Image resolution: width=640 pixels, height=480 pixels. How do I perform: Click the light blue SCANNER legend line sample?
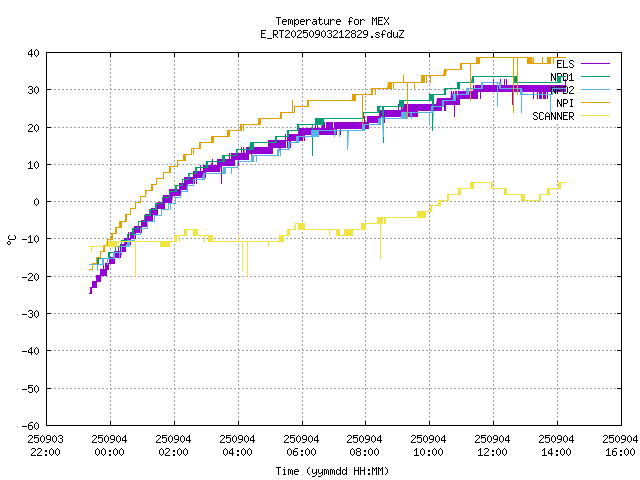(595, 116)
